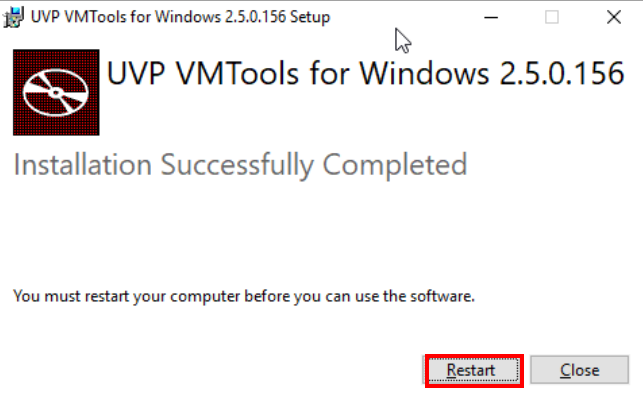Click the title bar text 'UVP VMTools for Windows'
Viewport: 643px width, 399px height.
pyautogui.click(x=126, y=17)
